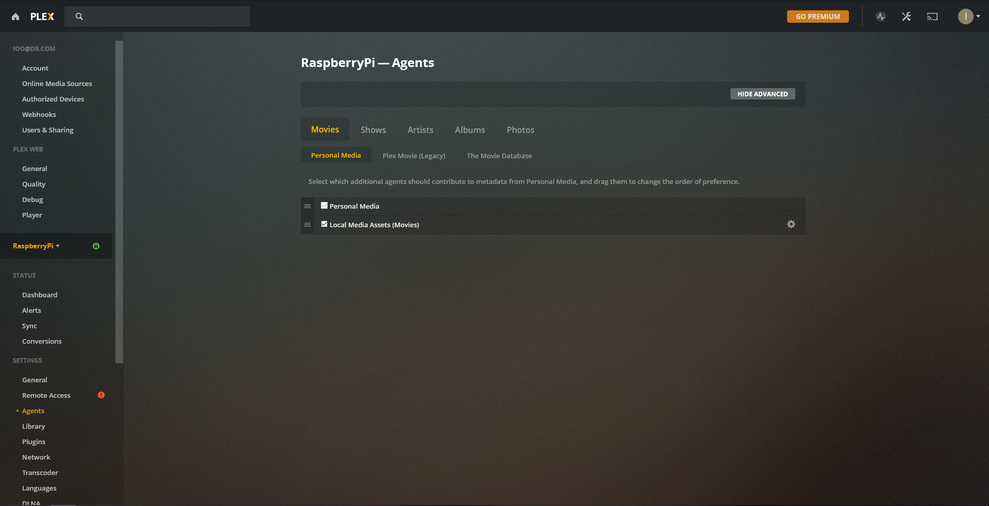Switch to the Artists tab

point(420,130)
